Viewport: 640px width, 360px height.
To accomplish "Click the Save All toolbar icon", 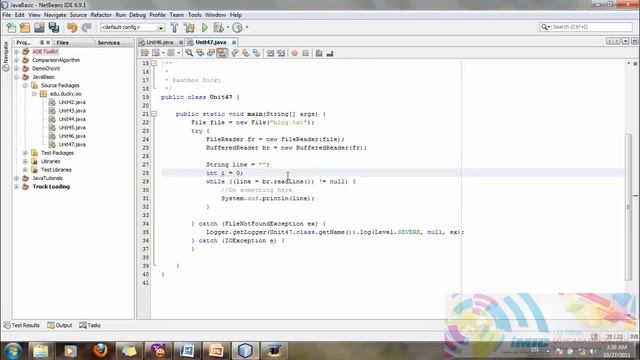I will [x=53, y=27].
